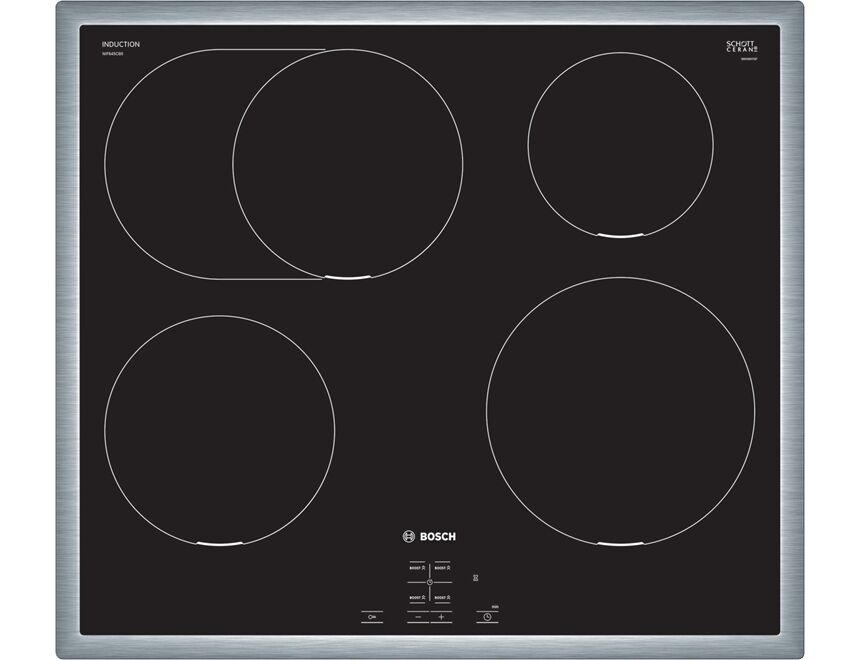Select the bottom-left Boost zone control
Viewport: 860px width, 660px height.
[416, 597]
